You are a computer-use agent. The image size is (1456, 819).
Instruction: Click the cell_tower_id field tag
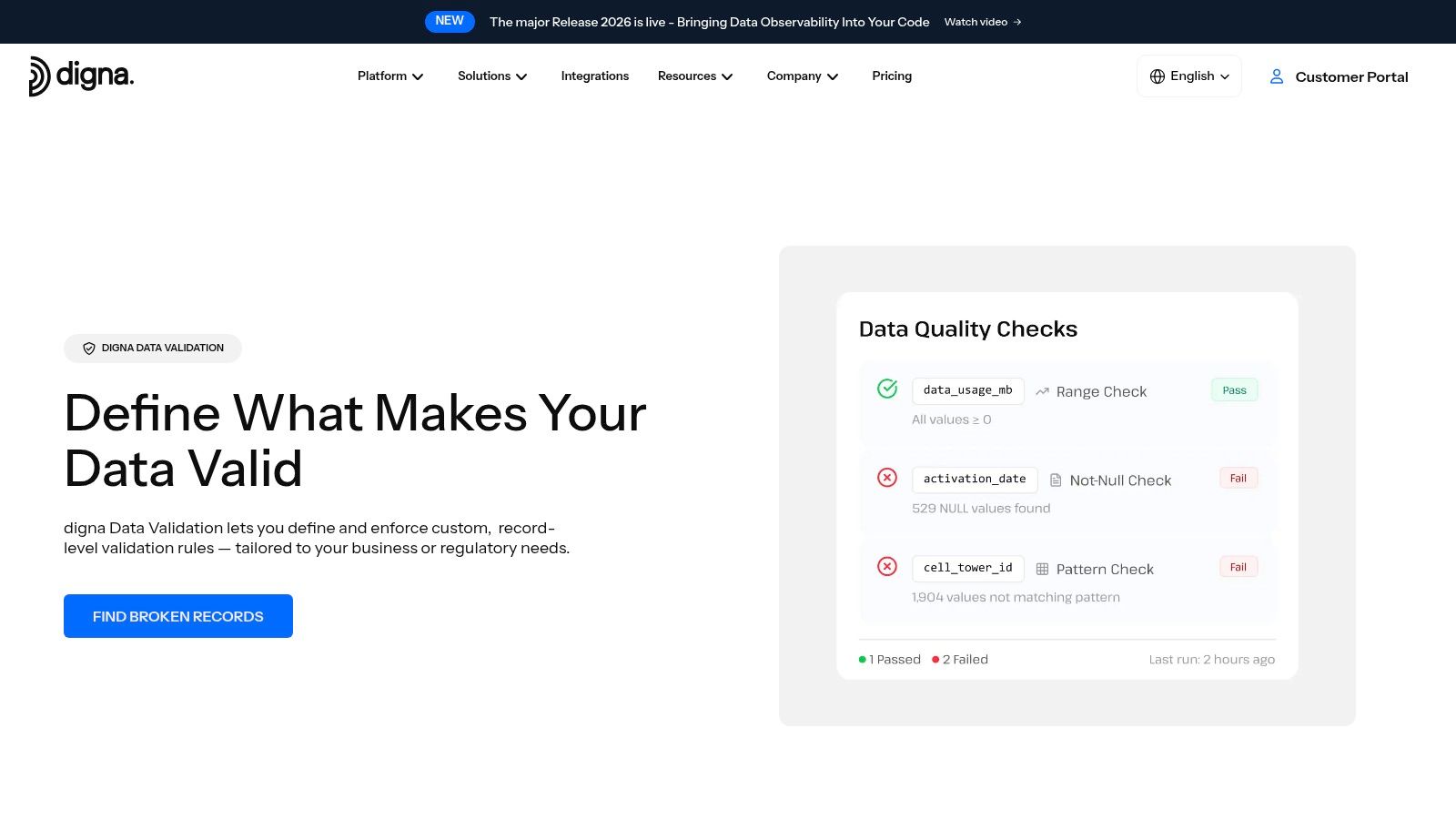[968, 568]
